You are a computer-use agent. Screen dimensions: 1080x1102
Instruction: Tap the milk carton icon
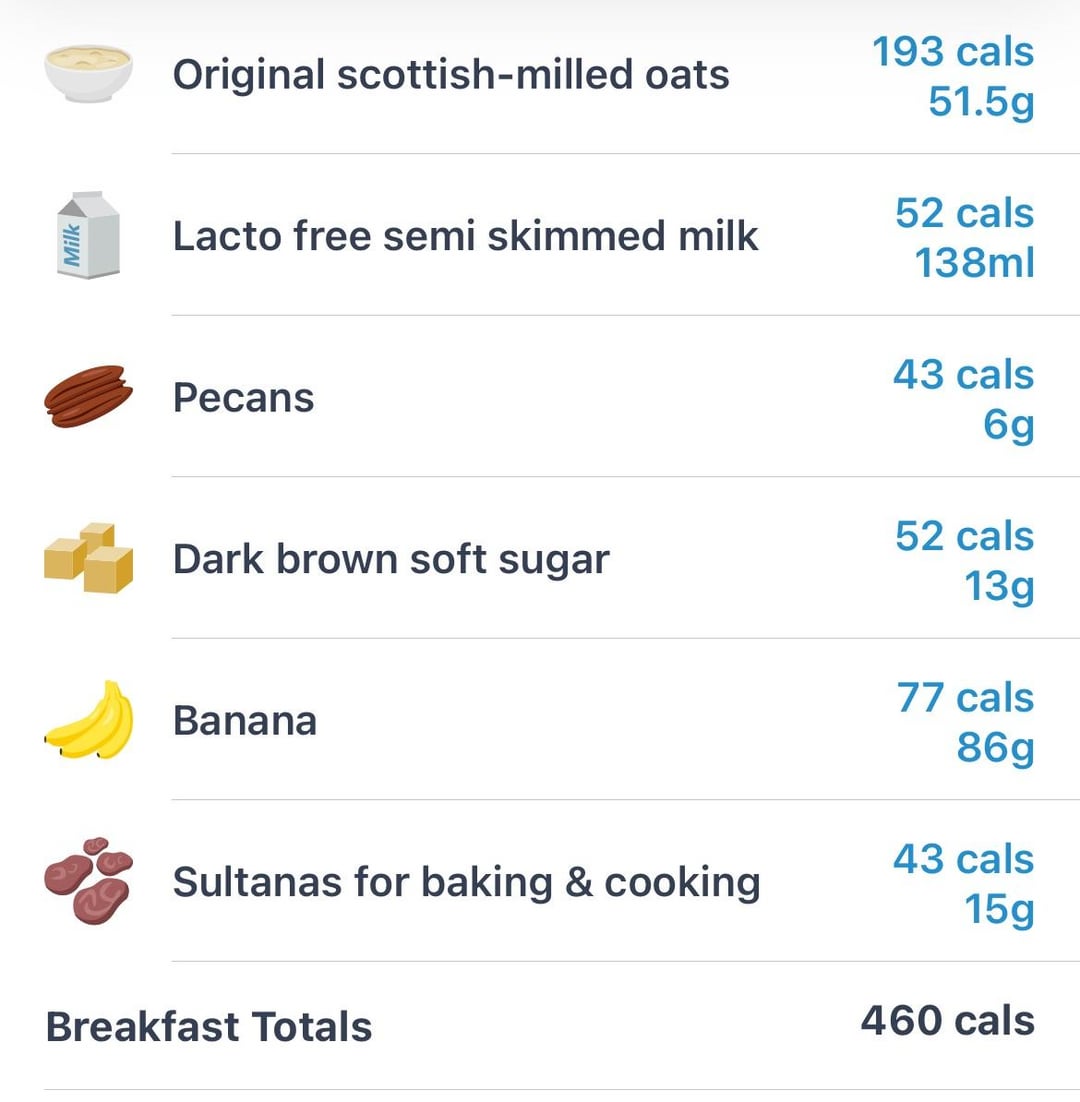(x=88, y=235)
